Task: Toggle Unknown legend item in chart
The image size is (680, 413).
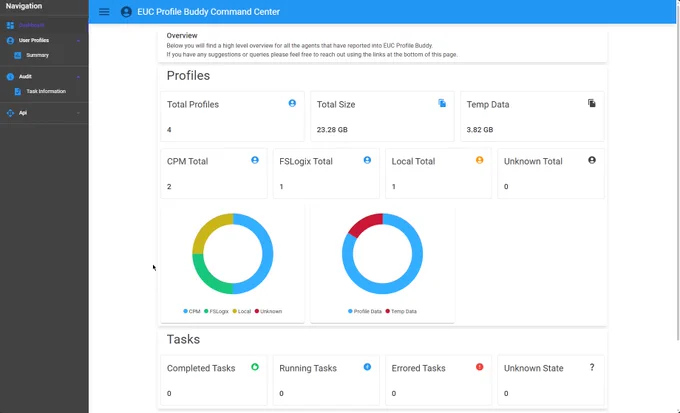Action: coord(268,311)
